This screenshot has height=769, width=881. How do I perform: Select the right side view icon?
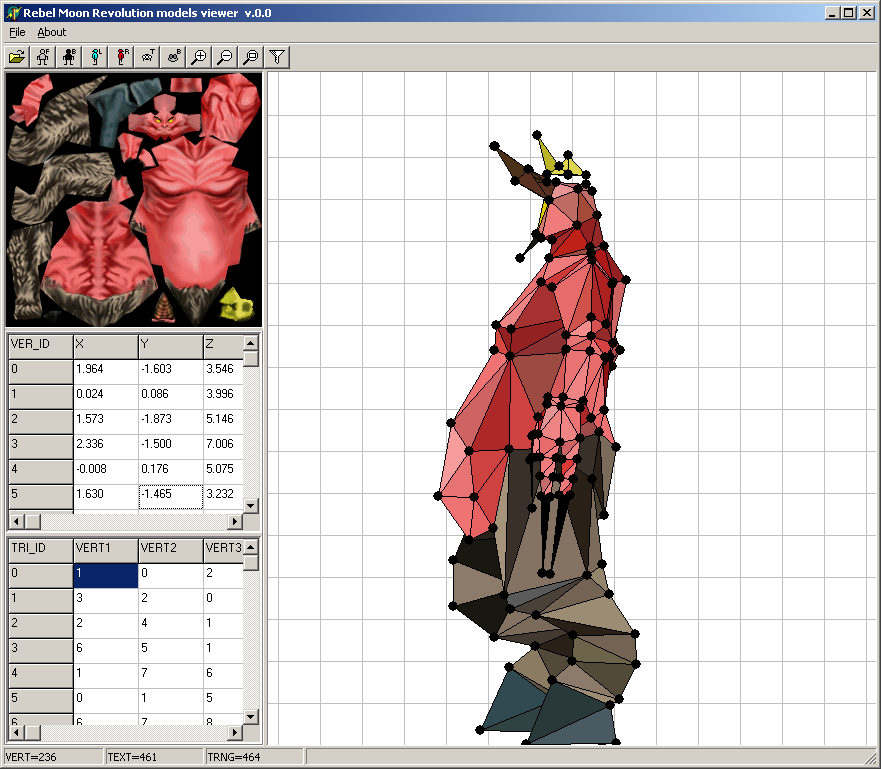[x=121, y=57]
